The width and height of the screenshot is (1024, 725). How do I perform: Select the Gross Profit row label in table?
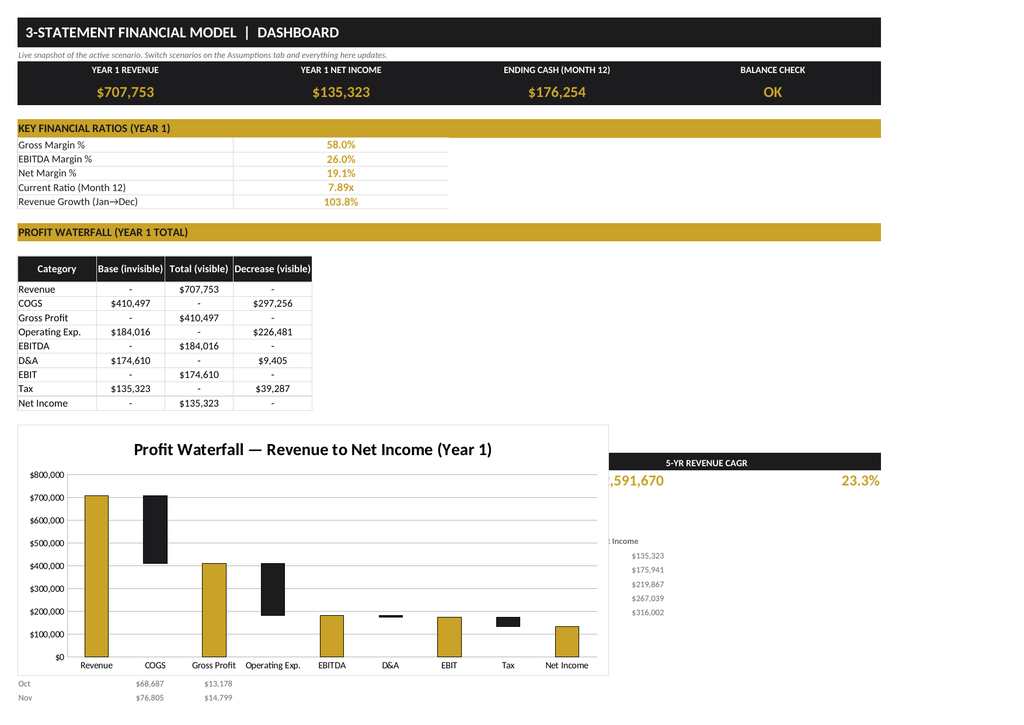43,318
